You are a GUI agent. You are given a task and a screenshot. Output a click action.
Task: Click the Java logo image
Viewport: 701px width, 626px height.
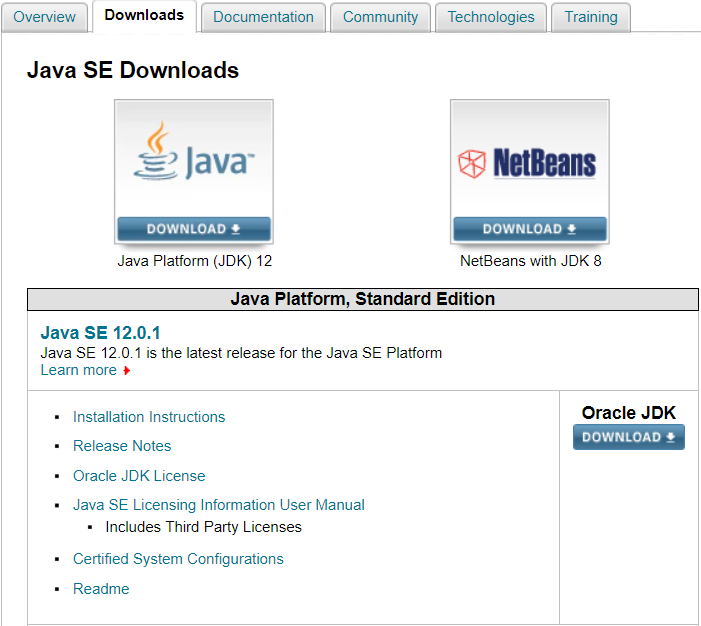[194, 152]
